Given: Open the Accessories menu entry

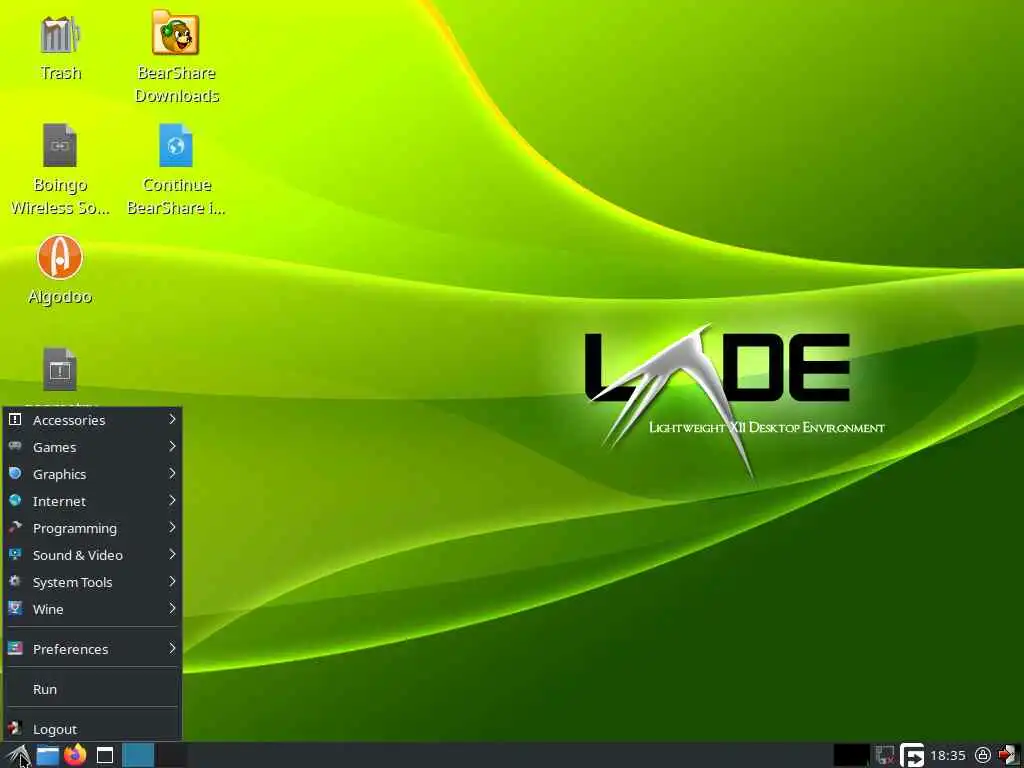Looking at the screenshot, I should pos(92,420).
